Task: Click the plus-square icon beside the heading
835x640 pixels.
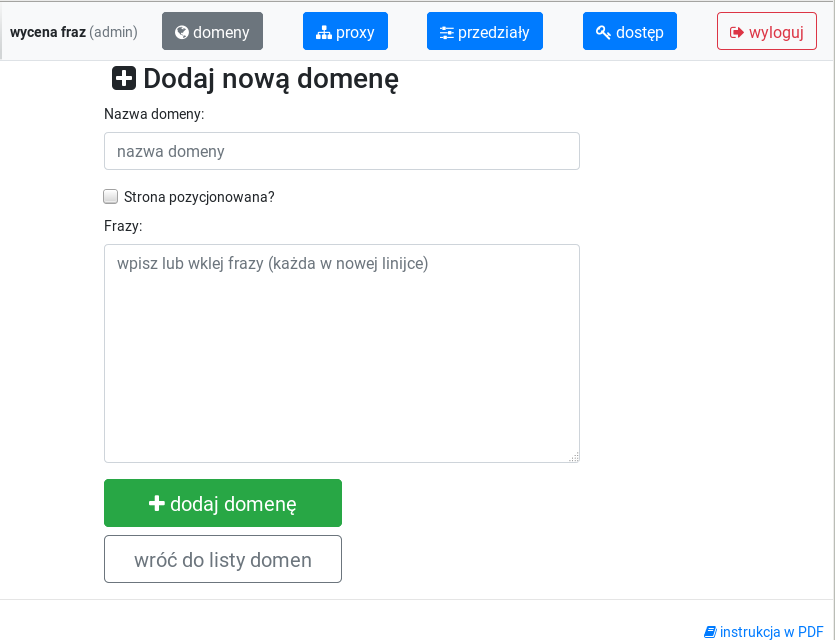Action: [x=124, y=78]
